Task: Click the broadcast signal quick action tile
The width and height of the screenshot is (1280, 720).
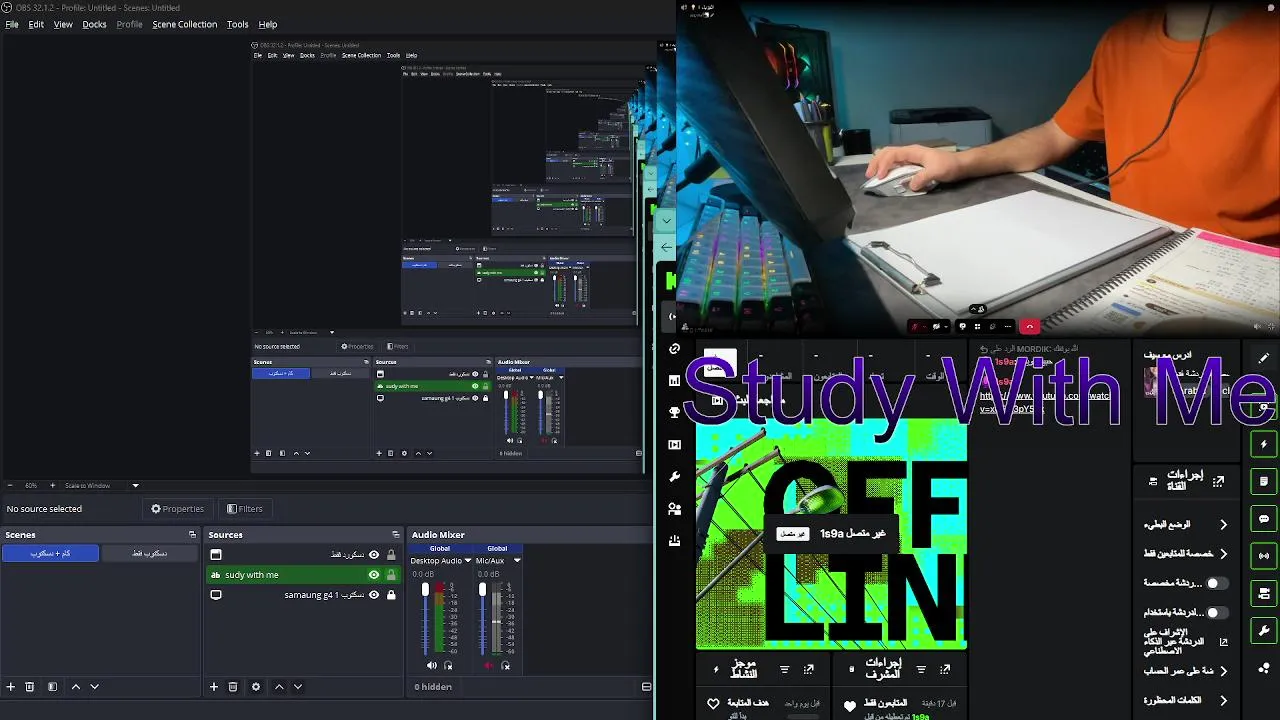Action: pyautogui.click(x=1264, y=556)
